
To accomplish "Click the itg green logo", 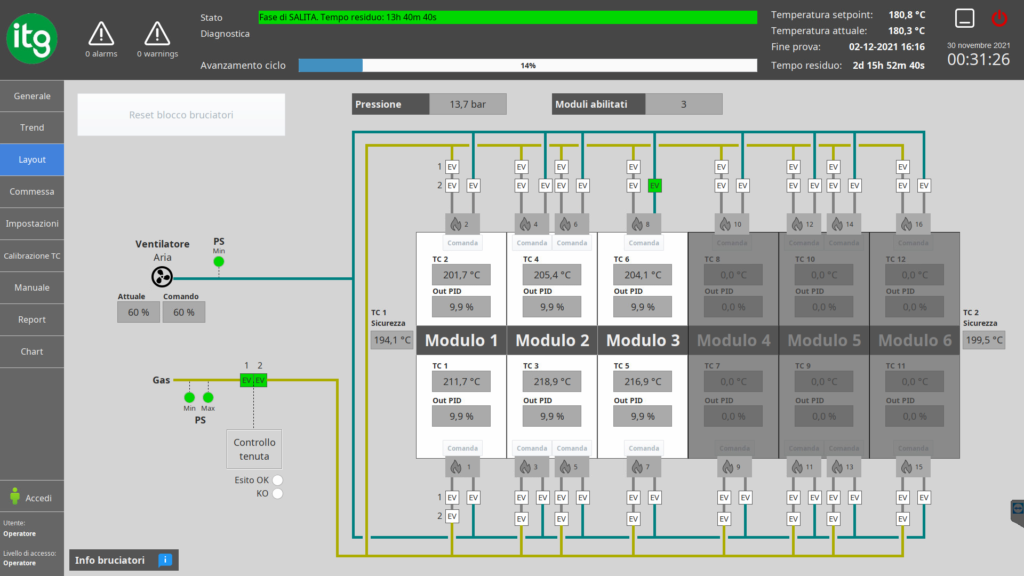I will [x=32, y=39].
